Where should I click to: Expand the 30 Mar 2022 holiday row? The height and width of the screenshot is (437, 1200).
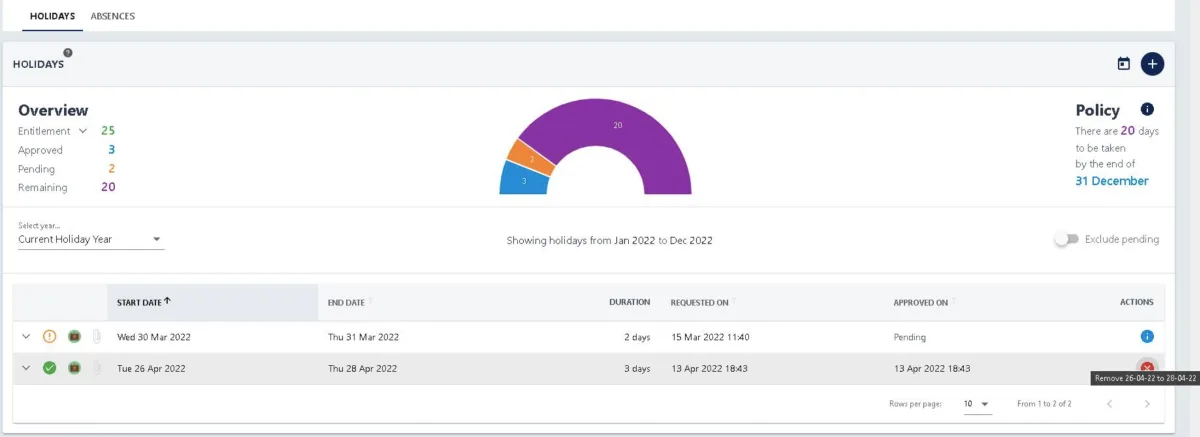pyautogui.click(x=26, y=337)
